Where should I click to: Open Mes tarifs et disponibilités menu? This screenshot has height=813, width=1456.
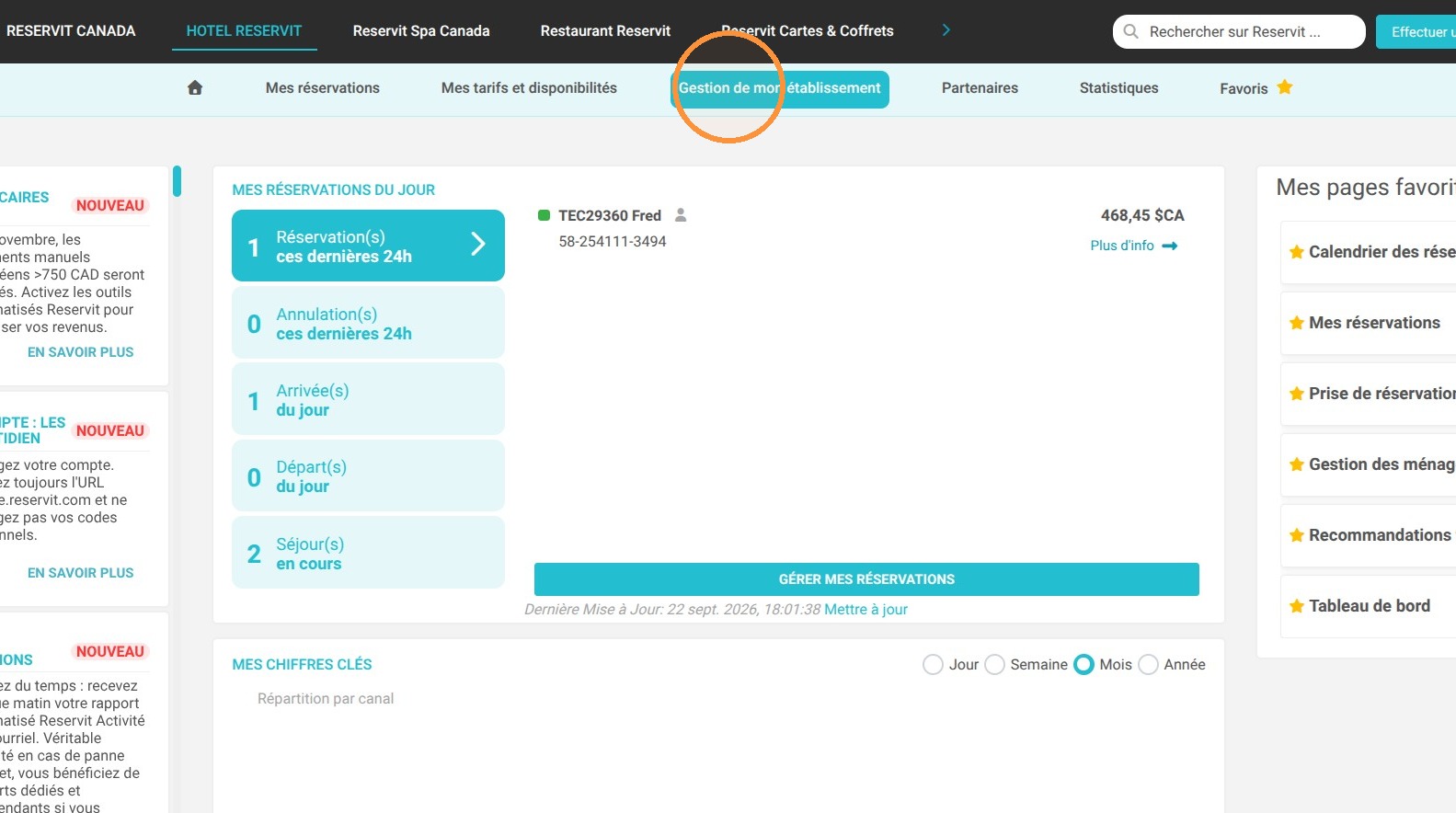pos(529,88)
